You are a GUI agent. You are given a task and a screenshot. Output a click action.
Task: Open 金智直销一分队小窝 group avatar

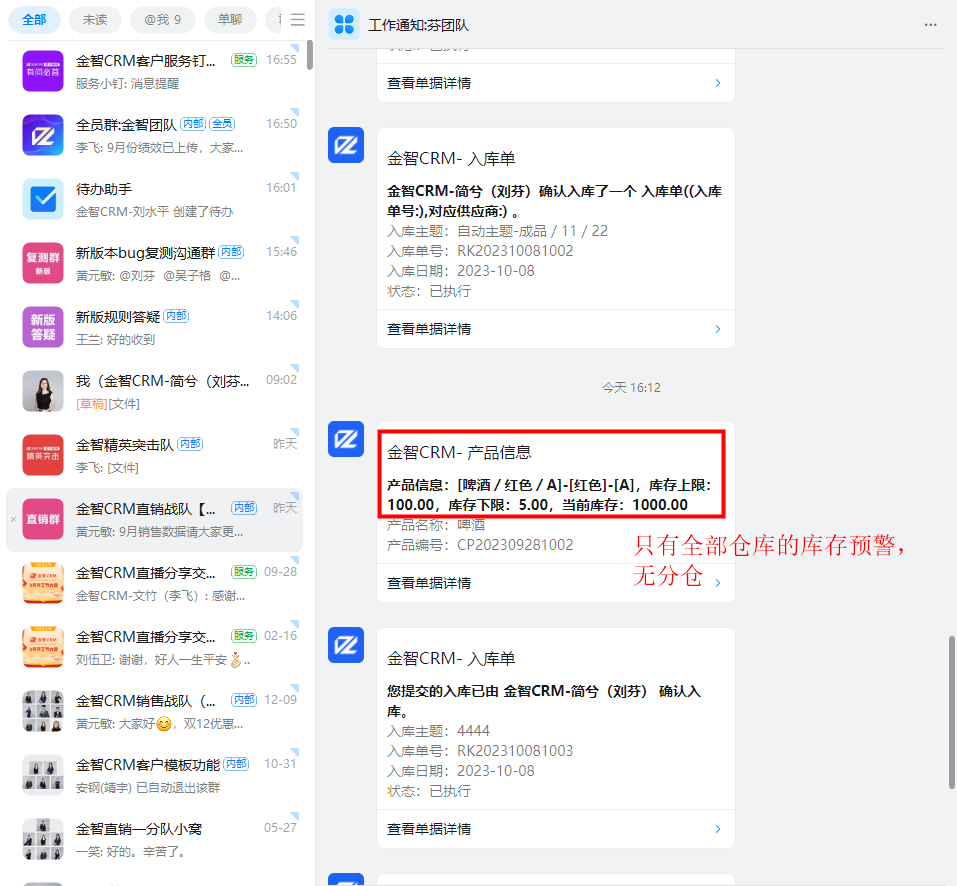coord(43,840)
